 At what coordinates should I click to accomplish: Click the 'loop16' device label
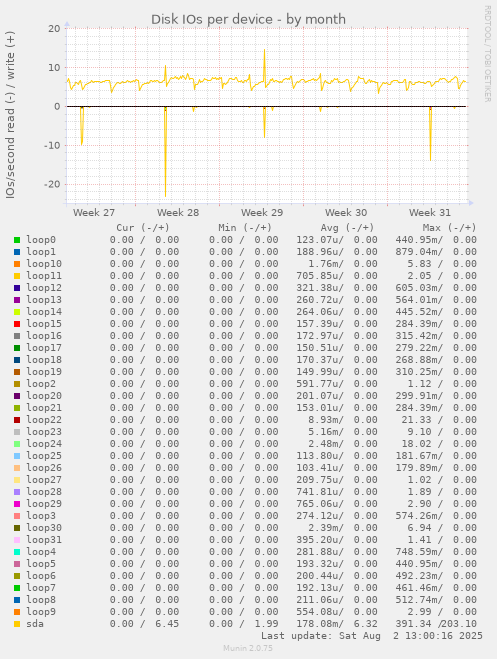pos(44,335)
